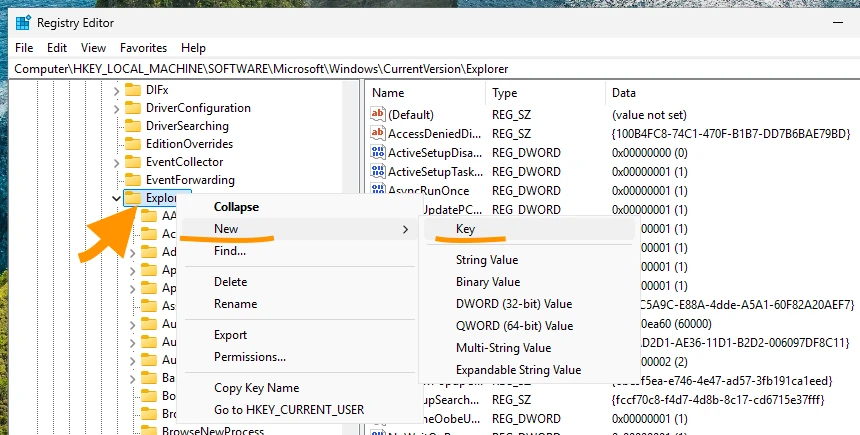Image resolution: width=860 pixels, height=435 pixels.
Task: Click the 0x00000000 (0) data cell
Action: 649,152
